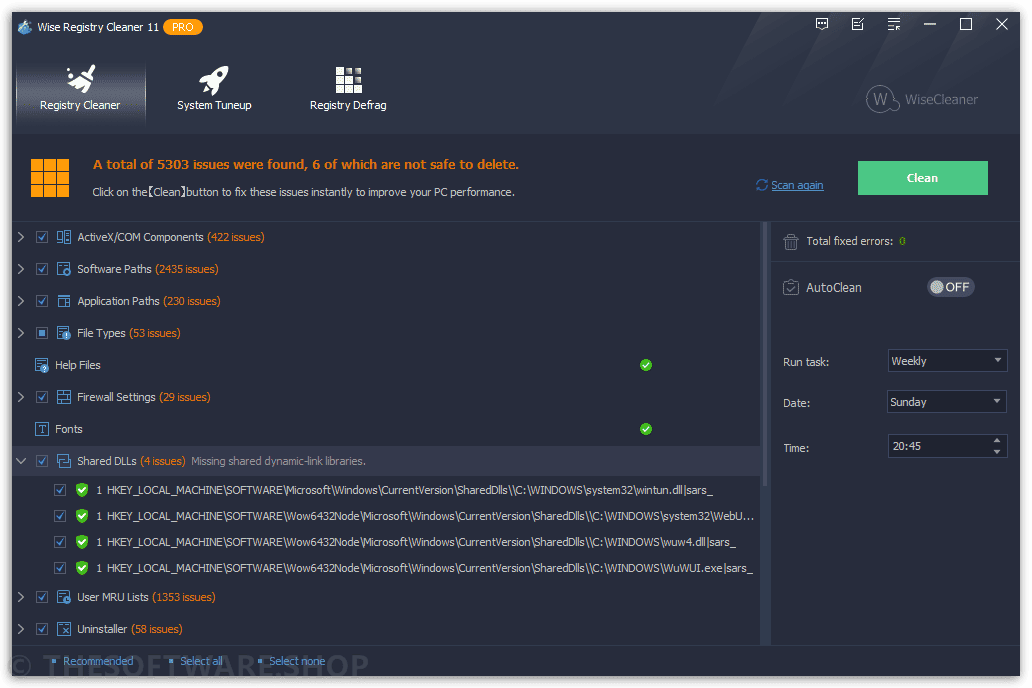Screen dimensions: 1032x688
Task: Uncheck the ActiveX/COM Components checkbox
Action: [x=42, y=237]
